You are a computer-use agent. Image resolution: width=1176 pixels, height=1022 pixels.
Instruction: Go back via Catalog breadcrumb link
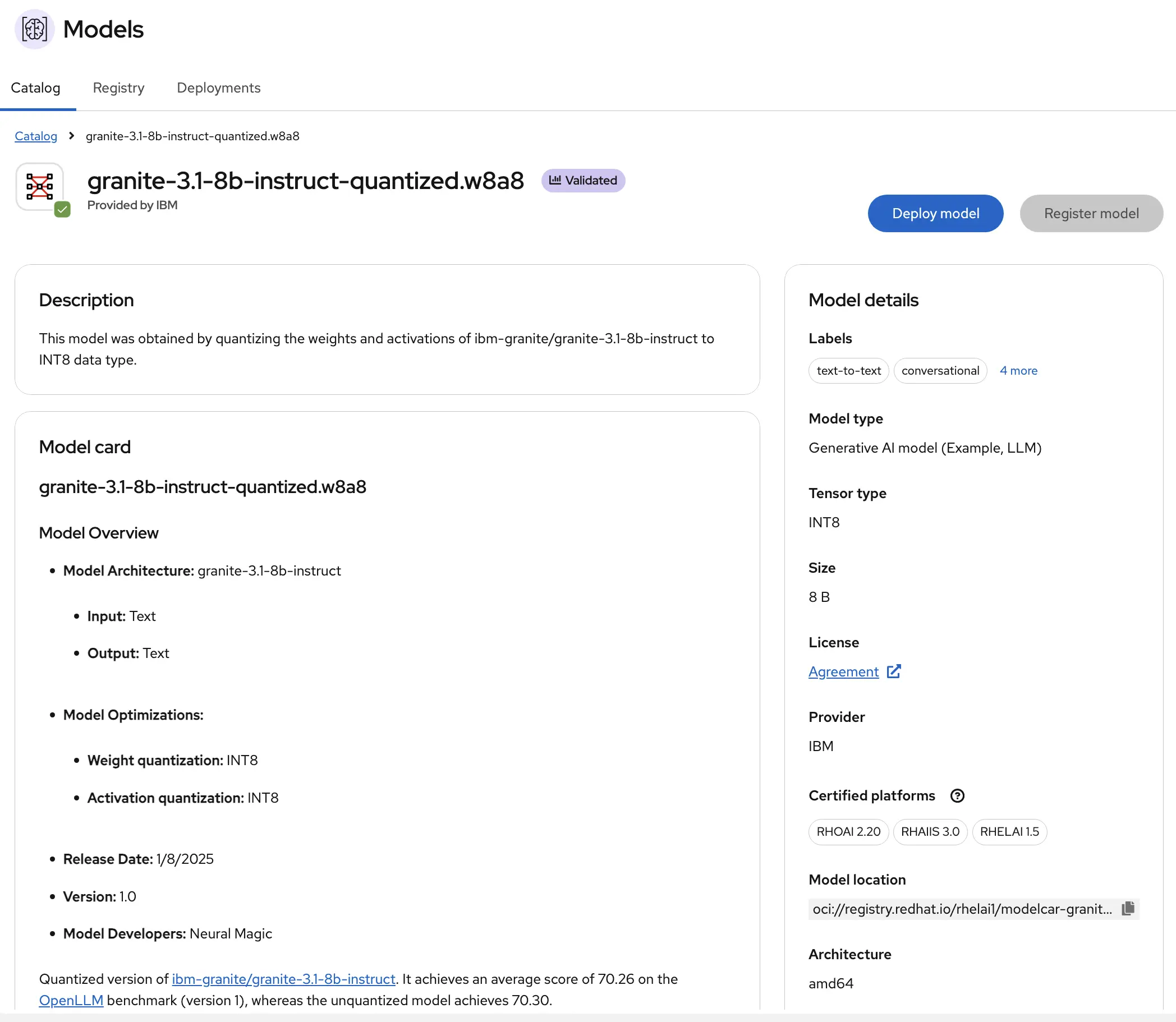[36, 136]
